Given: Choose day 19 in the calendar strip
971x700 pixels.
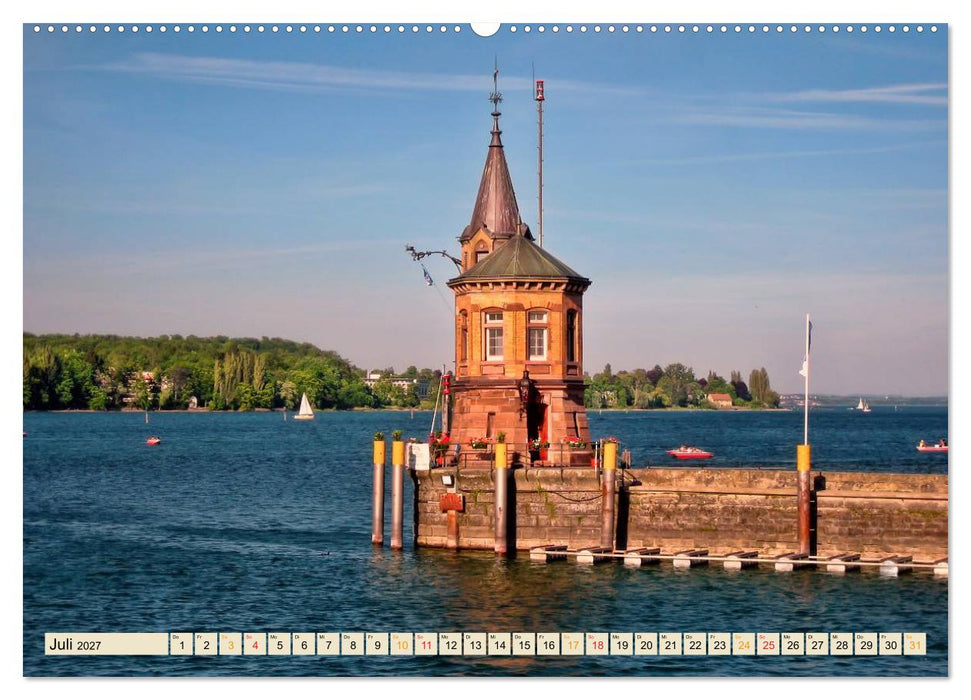Looking at the screenshot, I should 622,644.
